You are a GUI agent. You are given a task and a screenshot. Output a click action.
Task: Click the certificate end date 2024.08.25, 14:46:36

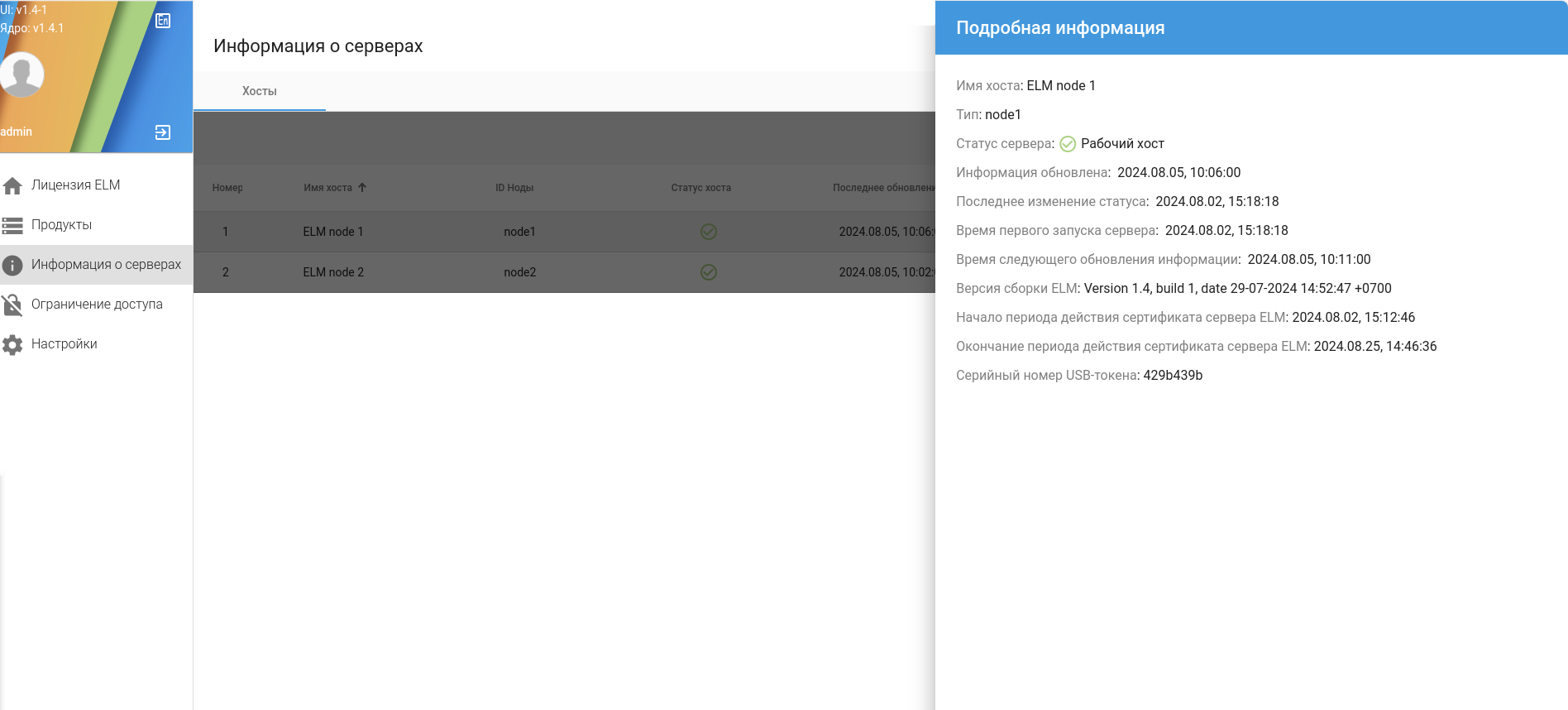[1374, 347]
